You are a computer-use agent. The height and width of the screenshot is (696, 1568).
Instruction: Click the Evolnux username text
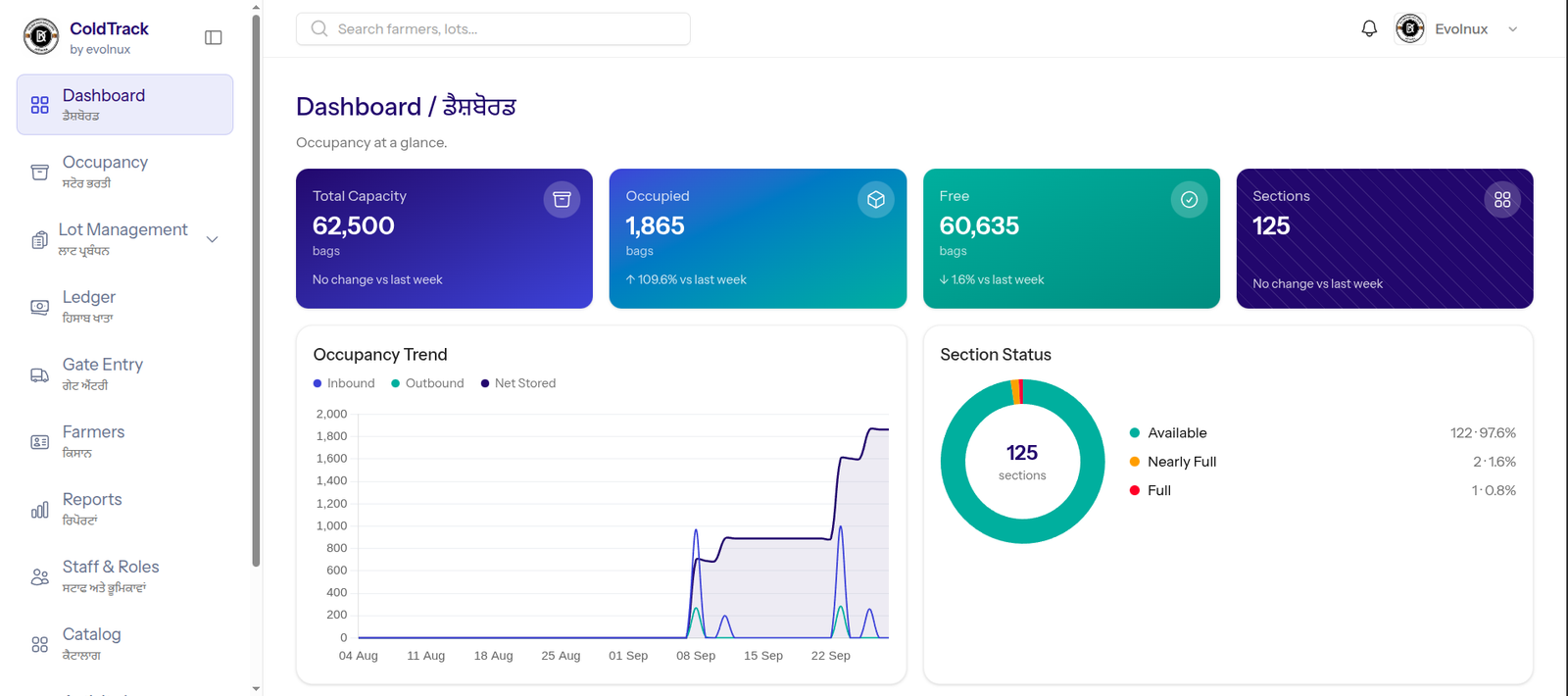click(1461, 29)
